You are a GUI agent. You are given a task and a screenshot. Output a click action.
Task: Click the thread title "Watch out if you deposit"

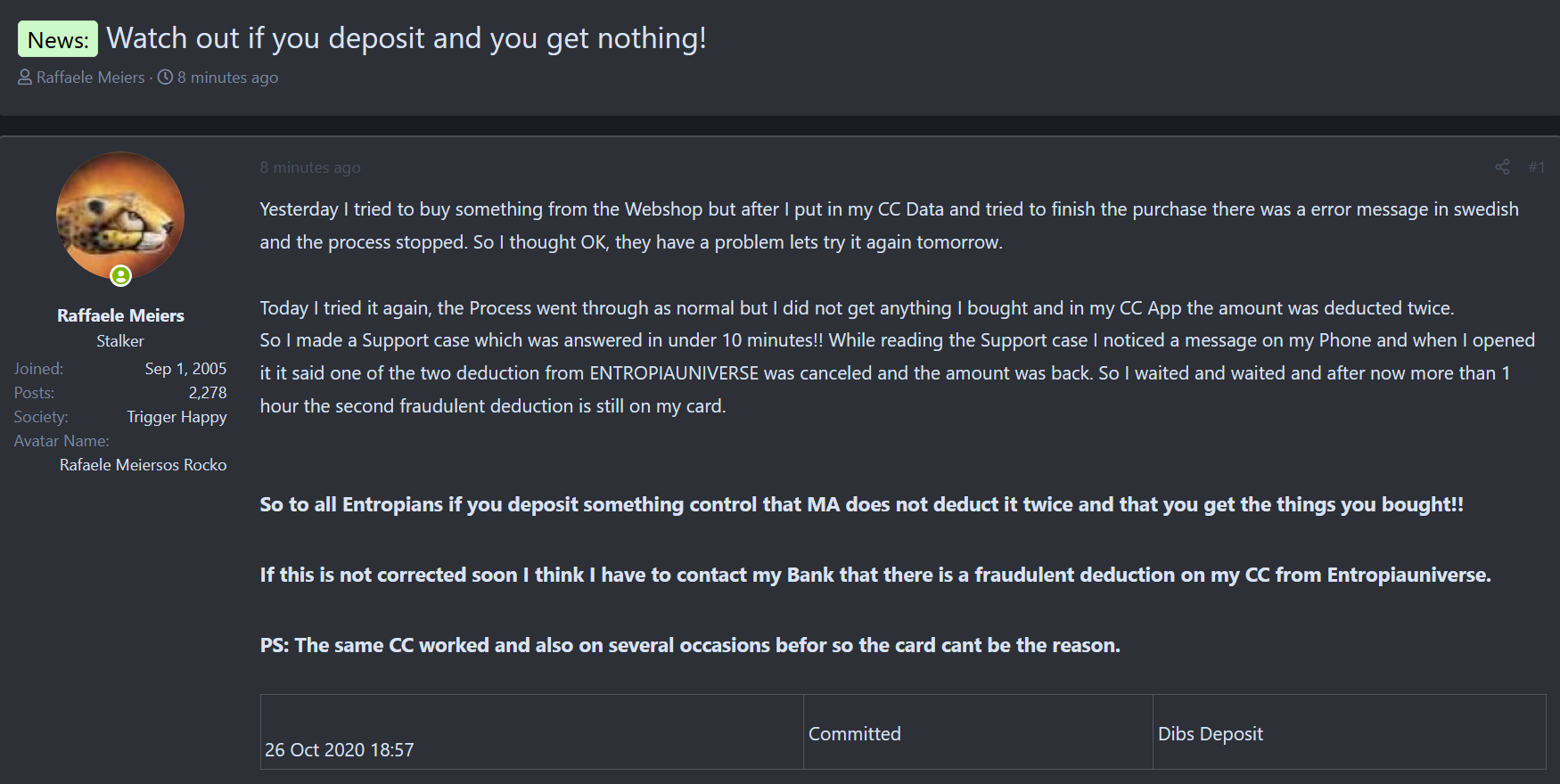point(406,38)
